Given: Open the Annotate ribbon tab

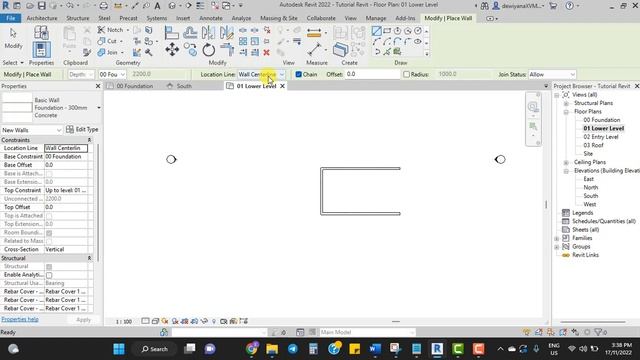Looking at the screenshot, I should tap(211, 18).
